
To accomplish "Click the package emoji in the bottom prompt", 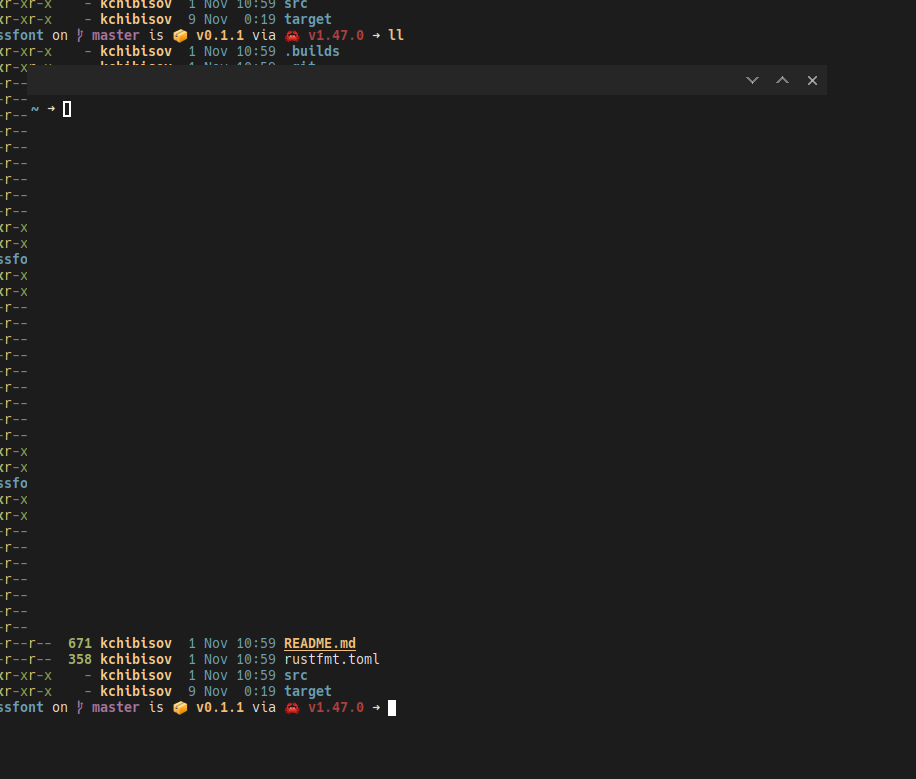I will point(181,708).
